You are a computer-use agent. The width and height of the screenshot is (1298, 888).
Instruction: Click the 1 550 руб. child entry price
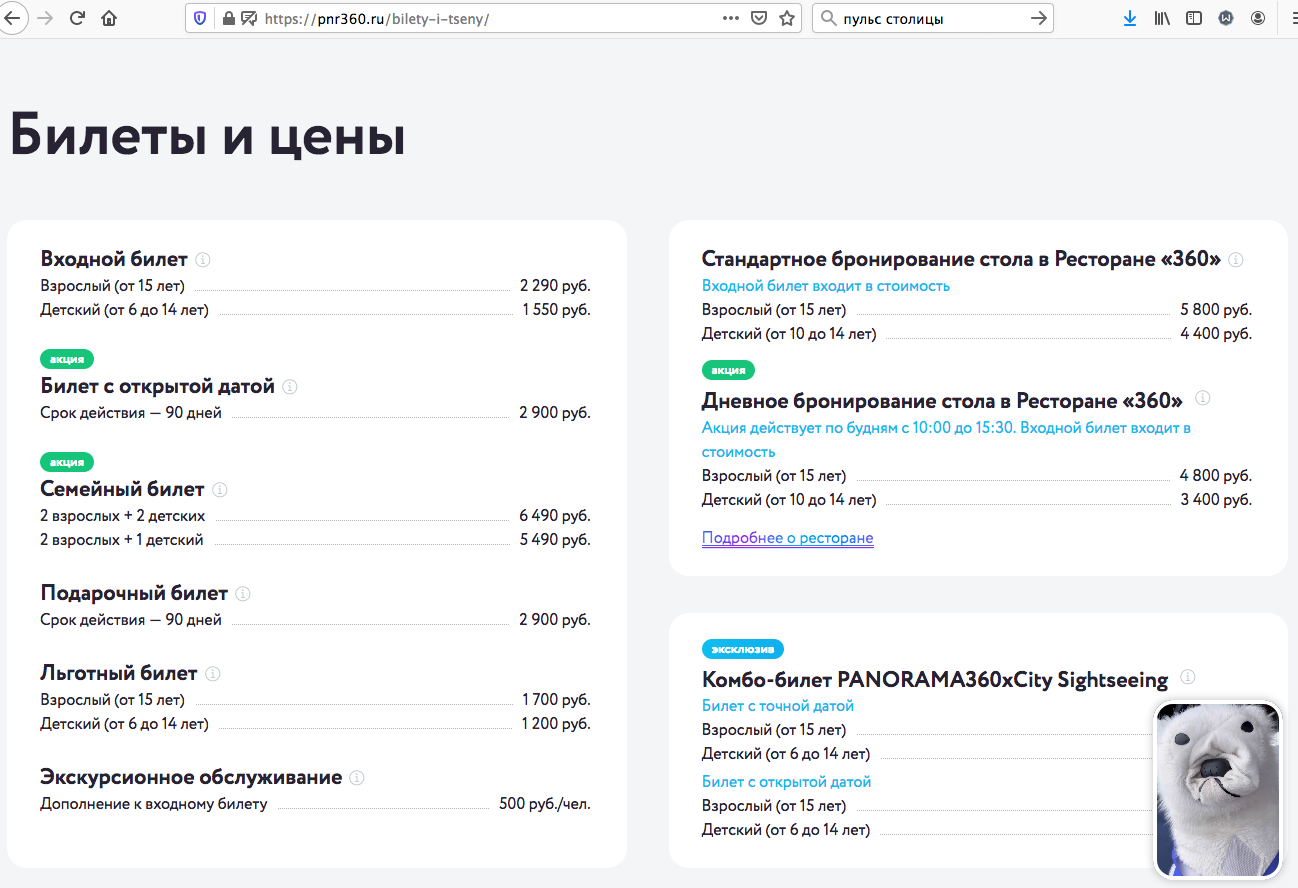[x=557, y=310]
